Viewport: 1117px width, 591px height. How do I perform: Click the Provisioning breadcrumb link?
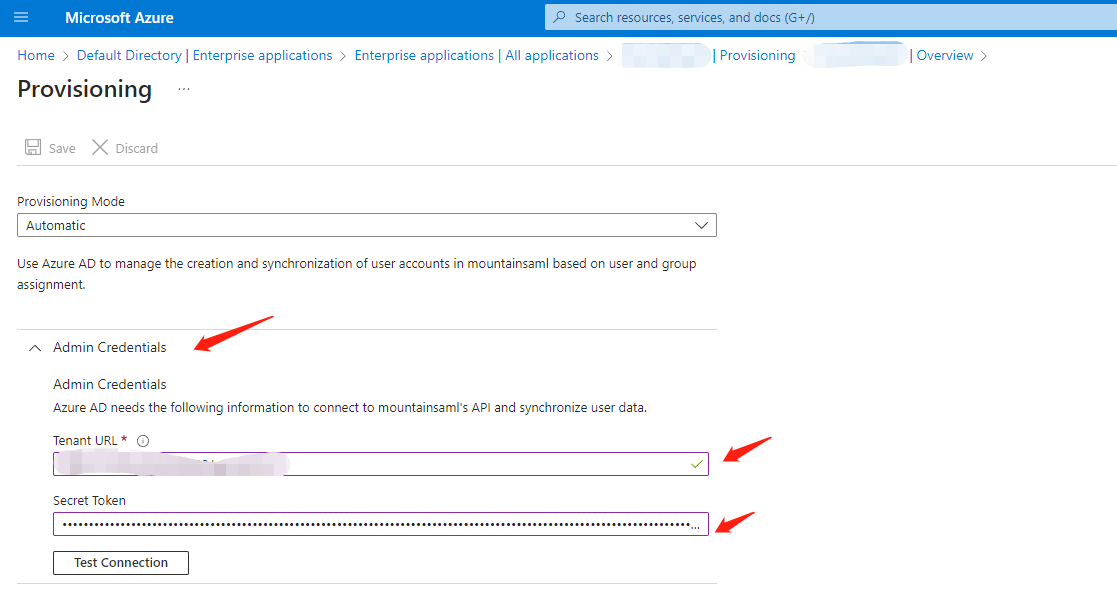pyautogui.click(x=757, y=56)
